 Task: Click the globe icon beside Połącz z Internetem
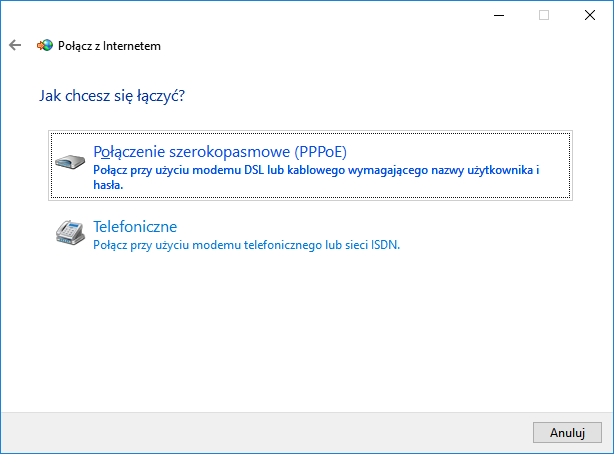pos(44,45)
